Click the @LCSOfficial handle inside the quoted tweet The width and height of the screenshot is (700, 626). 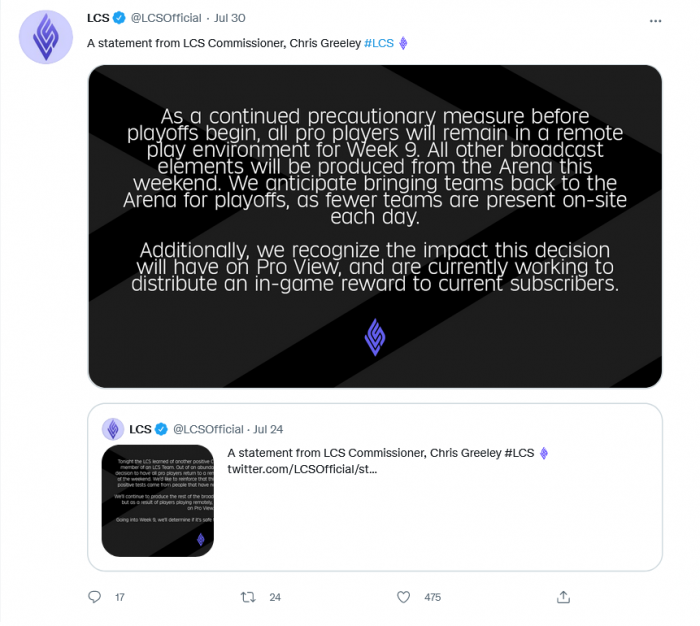(x=208, y=429)
